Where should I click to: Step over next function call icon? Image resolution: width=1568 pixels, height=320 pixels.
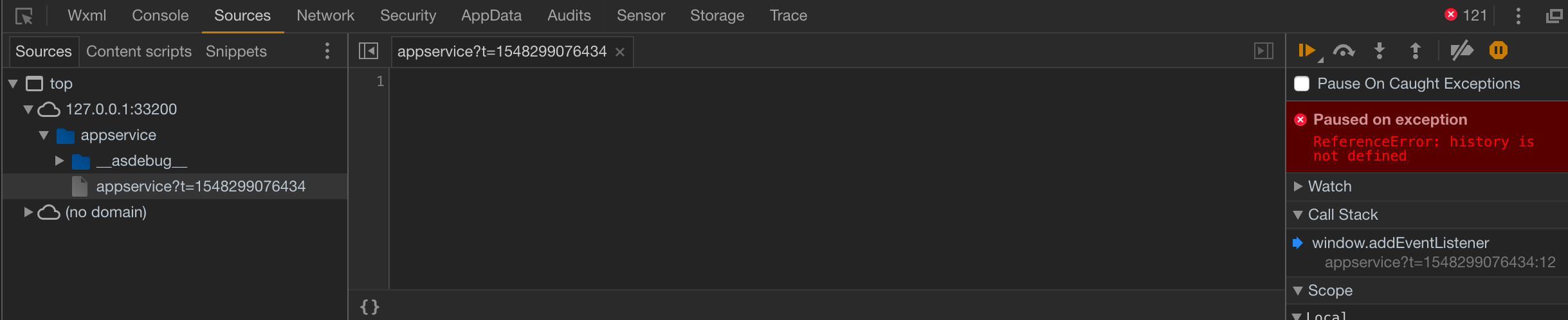click(1344, 51)
